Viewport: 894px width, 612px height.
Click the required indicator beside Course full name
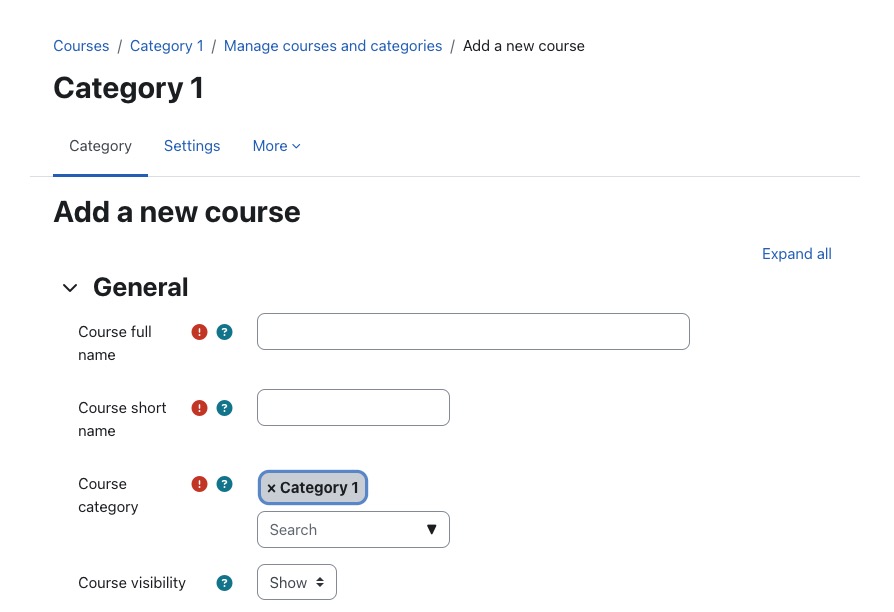click(199, 331)
